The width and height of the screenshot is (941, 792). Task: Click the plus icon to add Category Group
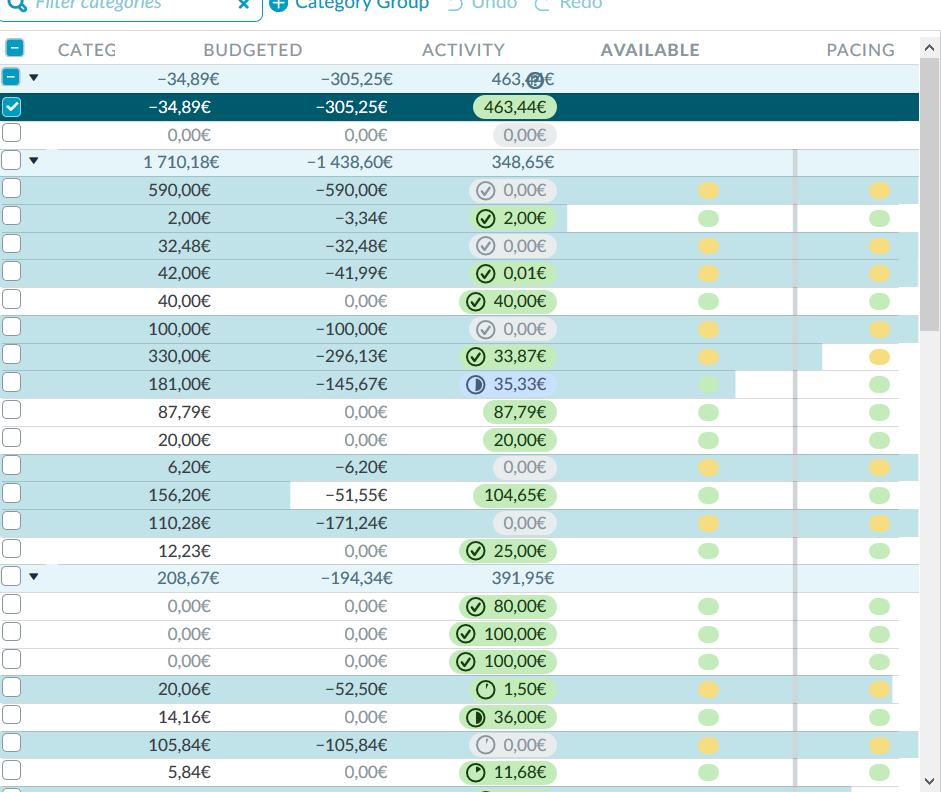pyautogui.click(x=278, y=5)
